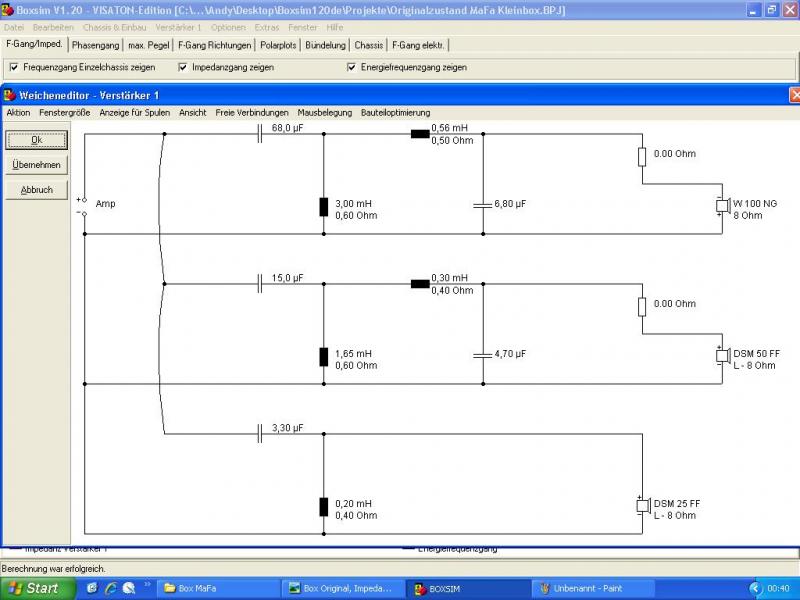Click the 0,56 mH value label
This screenshot has width=800, height=600.
click(x=449, y=128)
